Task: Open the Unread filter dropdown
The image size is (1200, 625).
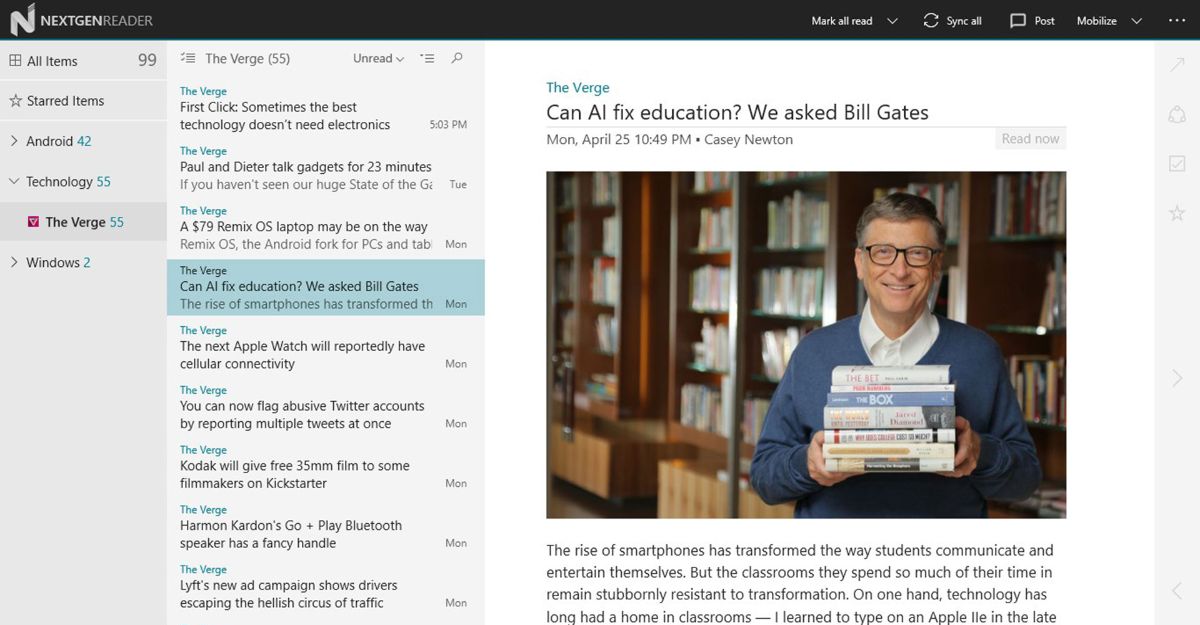Action: (378, 59)
